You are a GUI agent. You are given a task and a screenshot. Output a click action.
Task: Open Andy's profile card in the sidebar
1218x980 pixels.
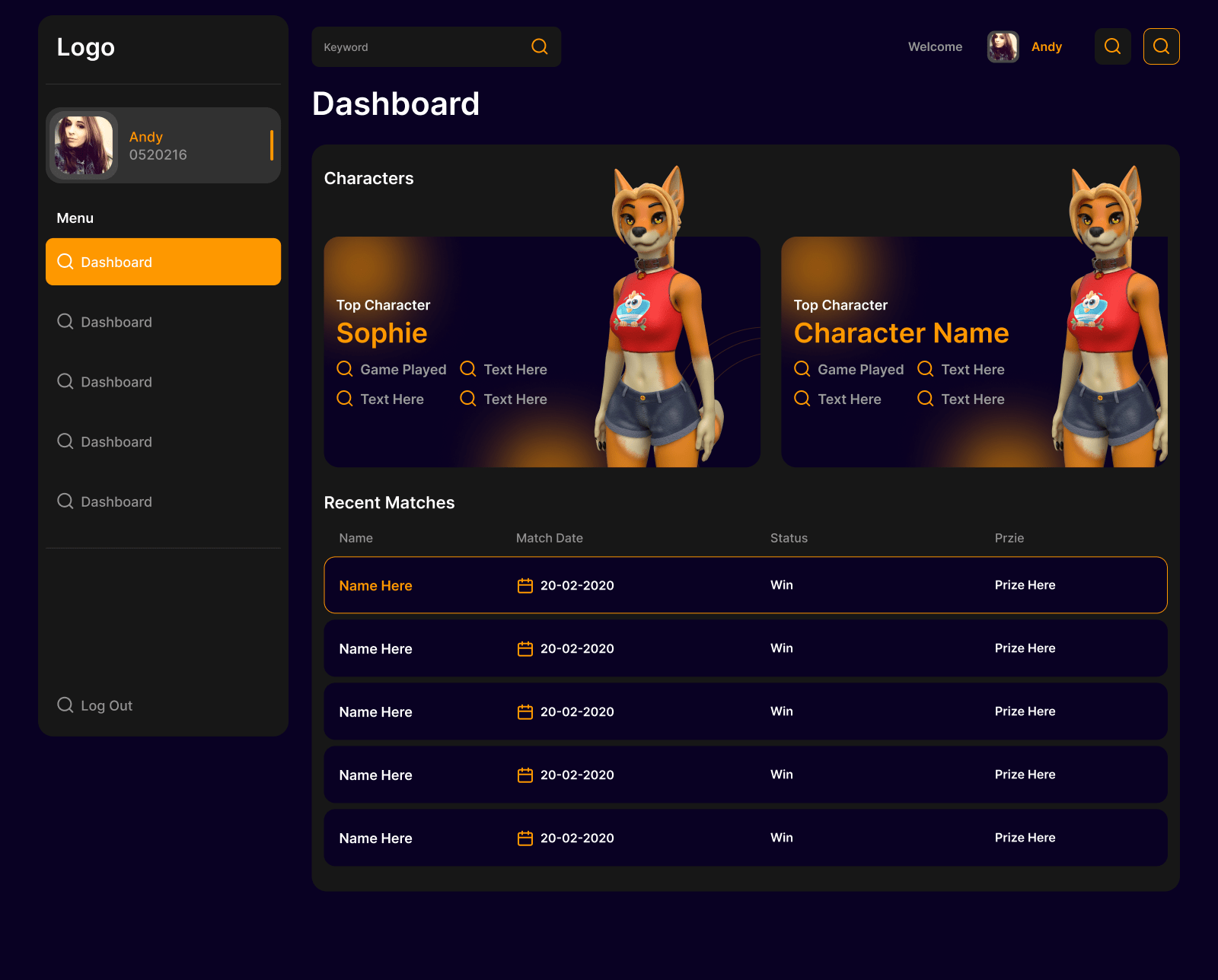point(163,145)
